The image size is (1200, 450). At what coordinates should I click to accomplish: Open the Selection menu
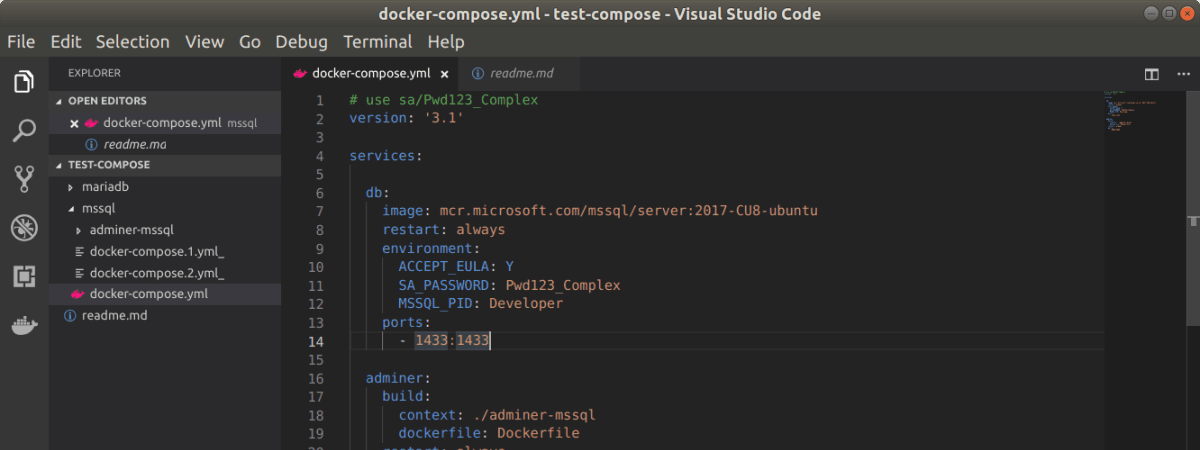[x=132, y=42]
